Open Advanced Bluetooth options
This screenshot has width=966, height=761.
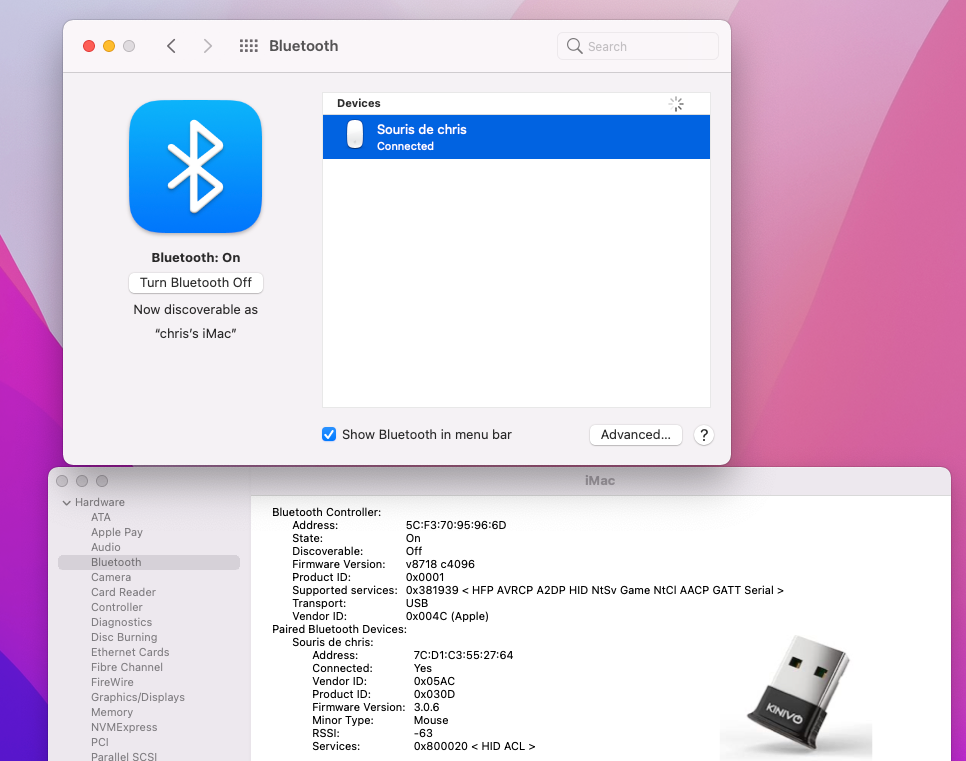[635, 434]
